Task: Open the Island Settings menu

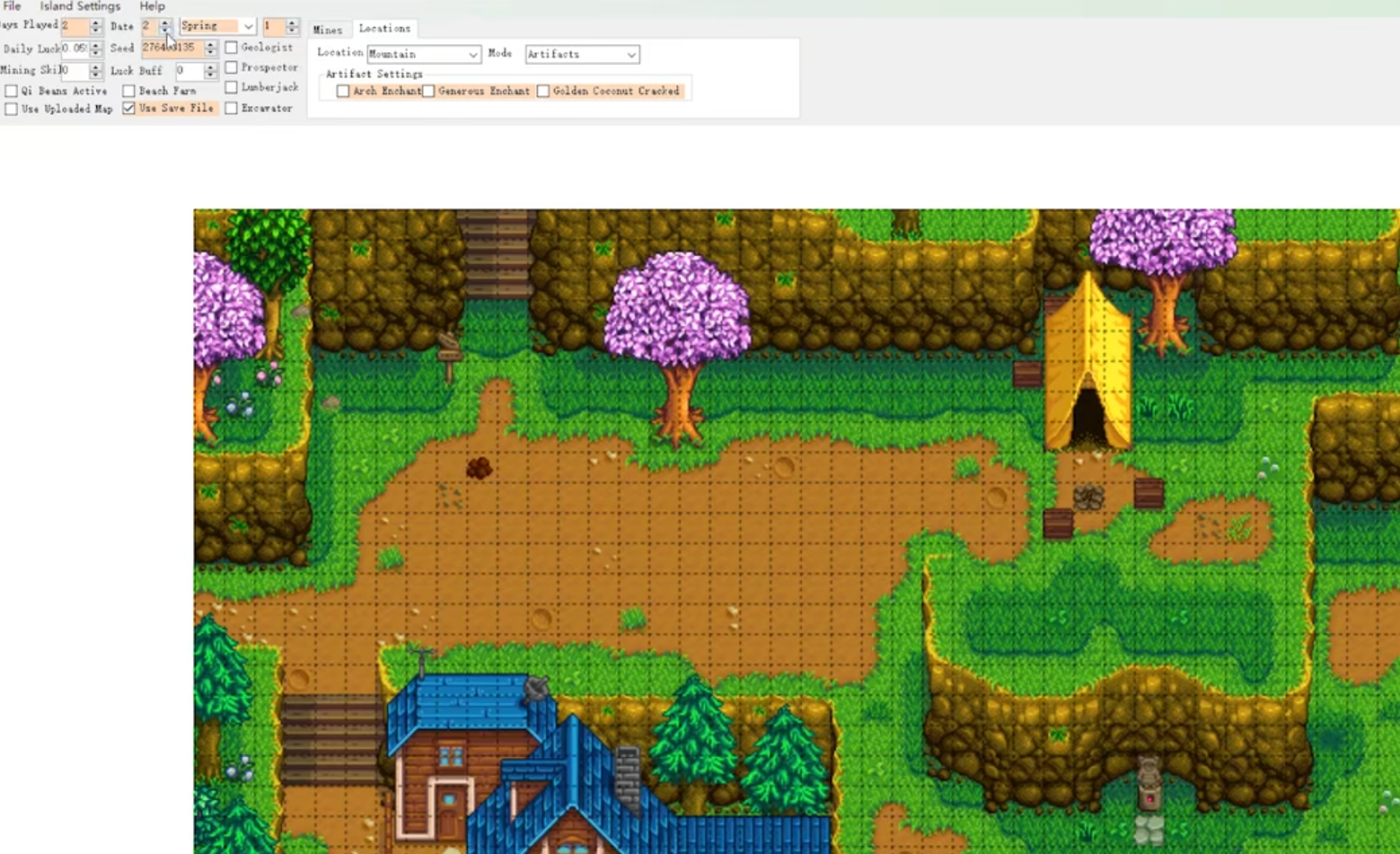Action: tap(80, 6)
